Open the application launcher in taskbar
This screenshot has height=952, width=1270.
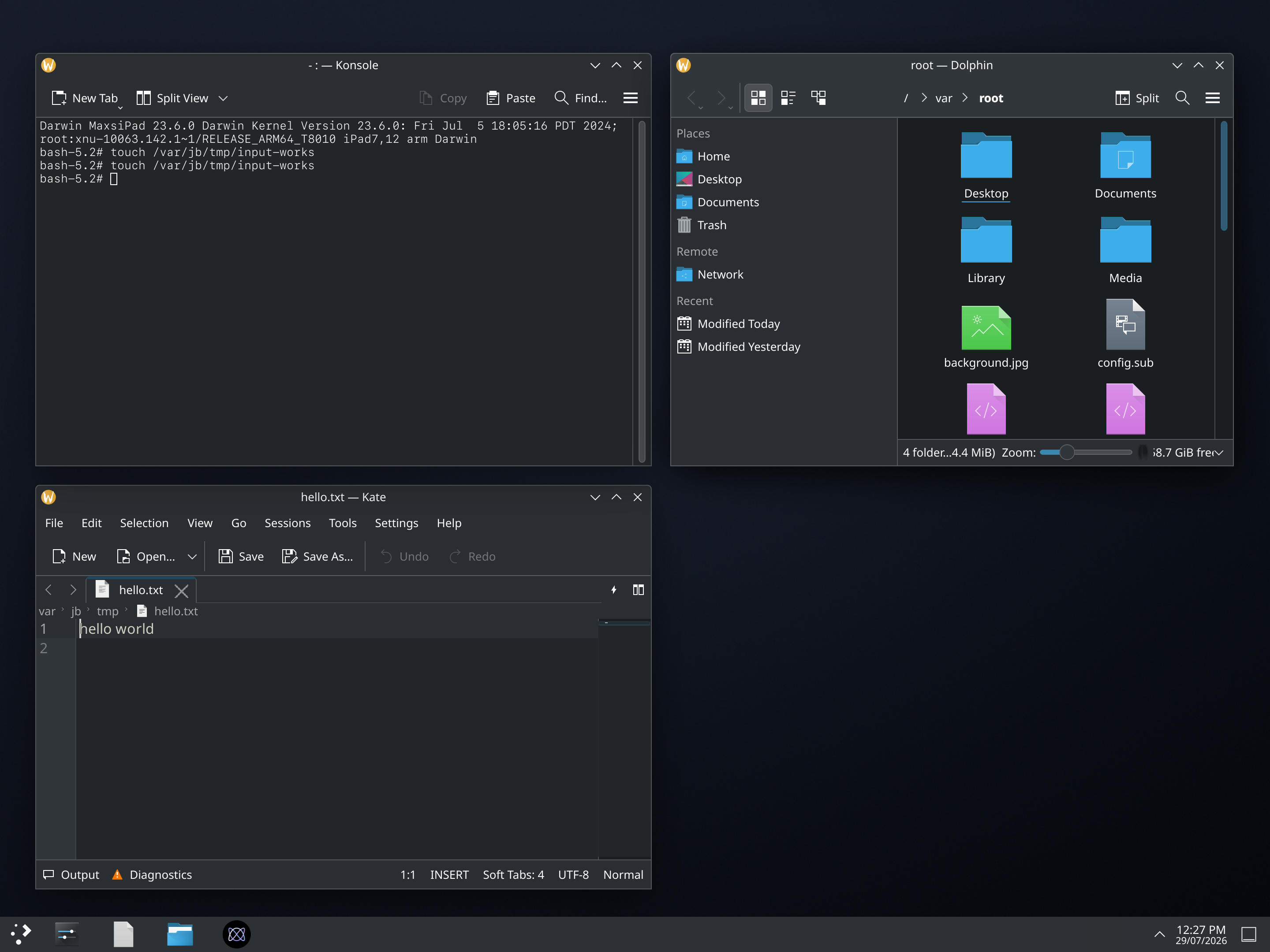21,934
